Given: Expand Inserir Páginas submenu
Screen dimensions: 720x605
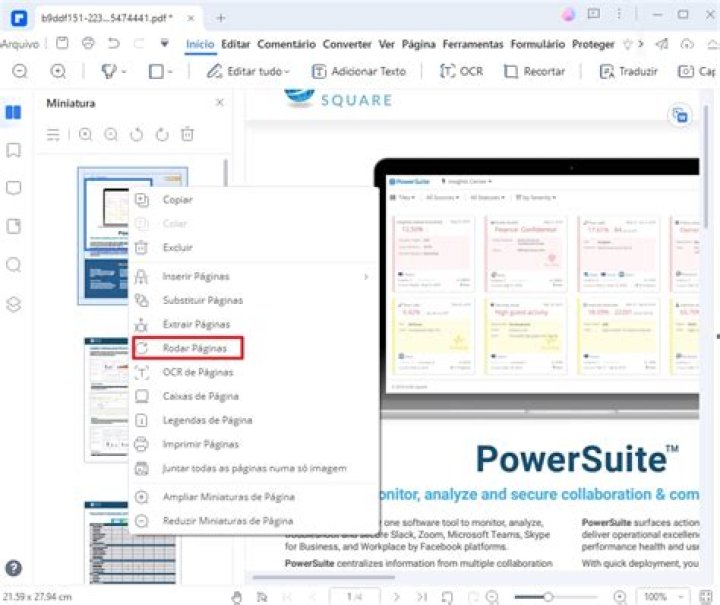Looking at the screenshot, I should (x=253, y=276).
